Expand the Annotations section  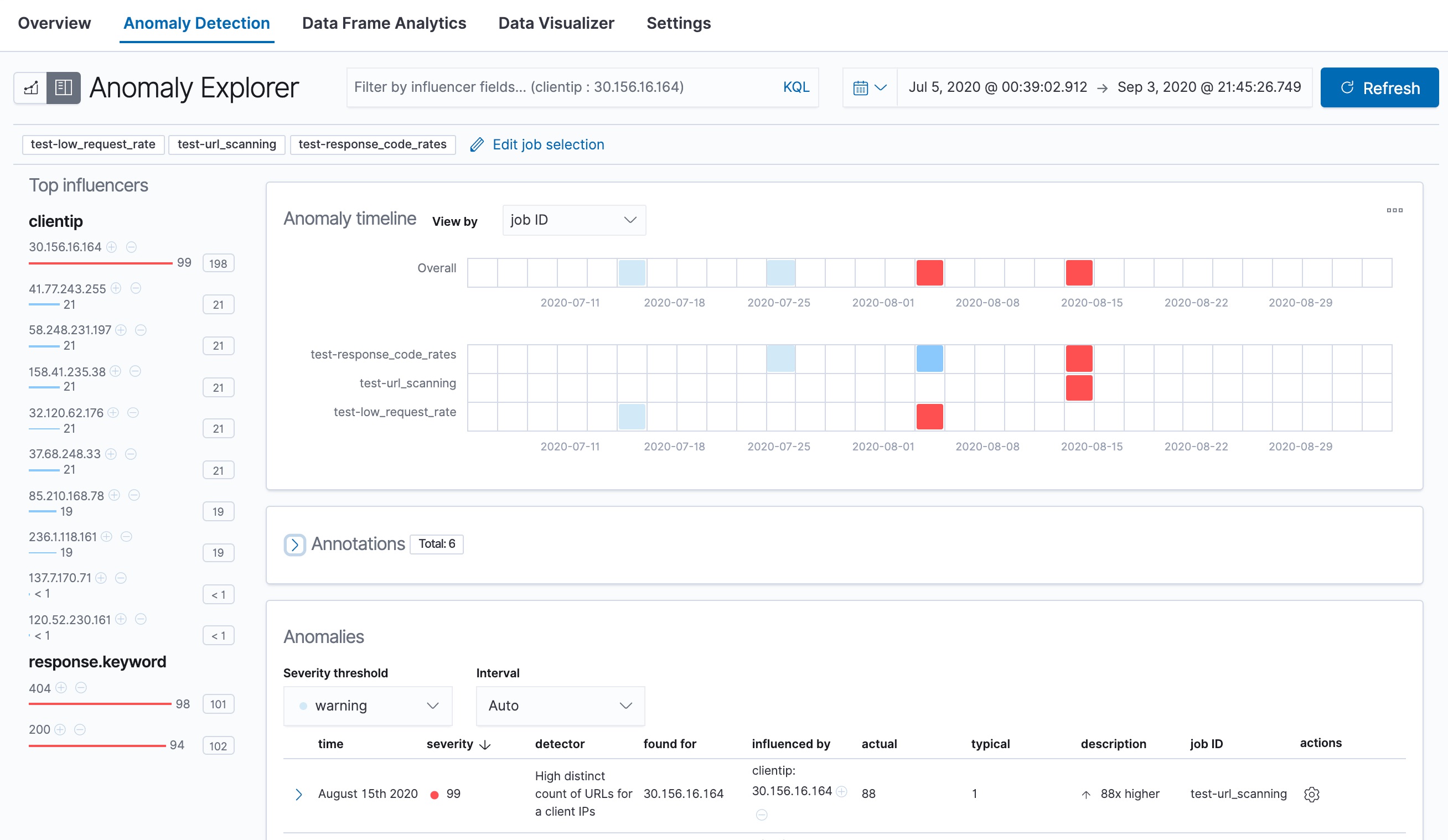click(x=295, y=544)
